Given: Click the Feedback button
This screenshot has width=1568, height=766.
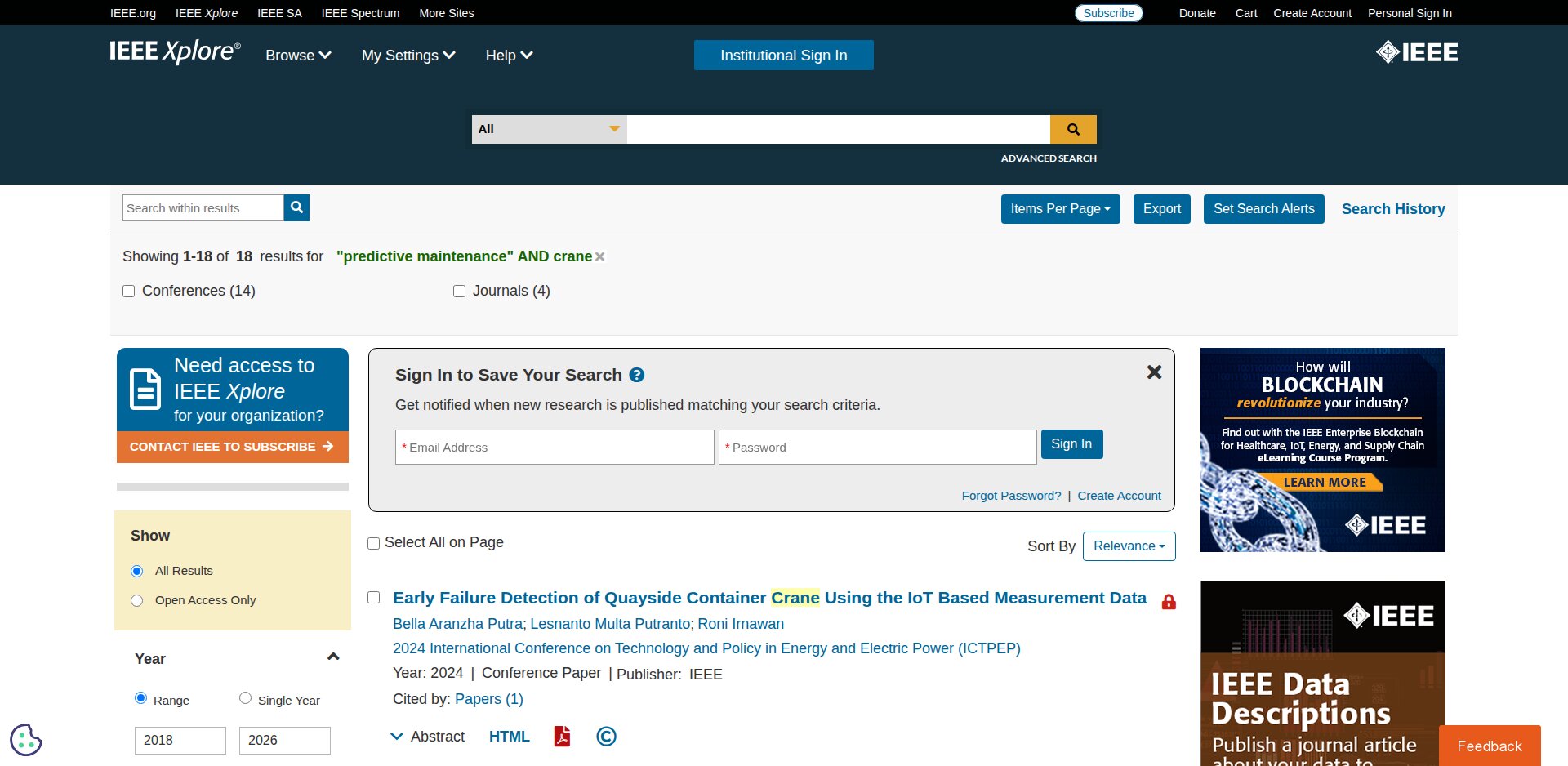Looking at the screenshot, I should pyautogui.click(x=1490, y=746).
